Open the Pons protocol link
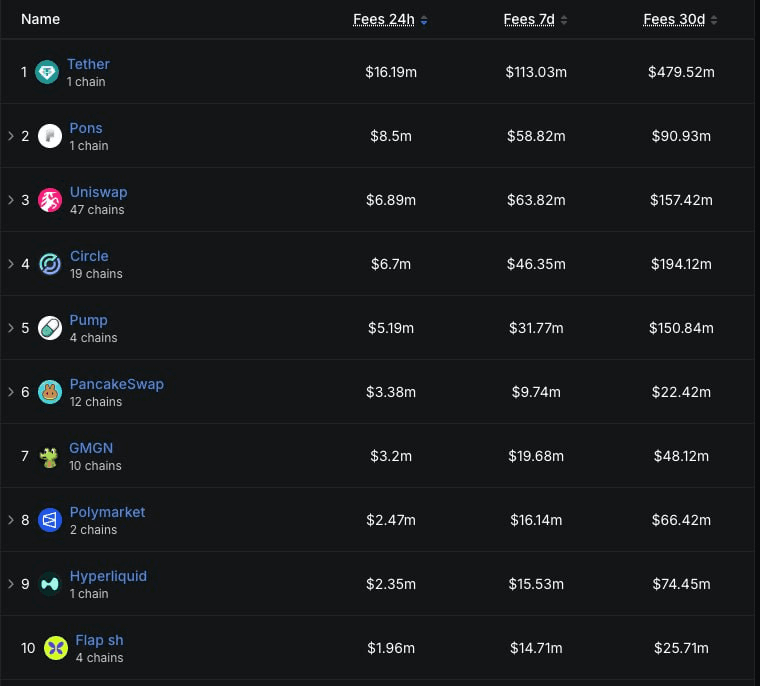The height and width of the screenshot is (686, 760). (x=86, y=128)
